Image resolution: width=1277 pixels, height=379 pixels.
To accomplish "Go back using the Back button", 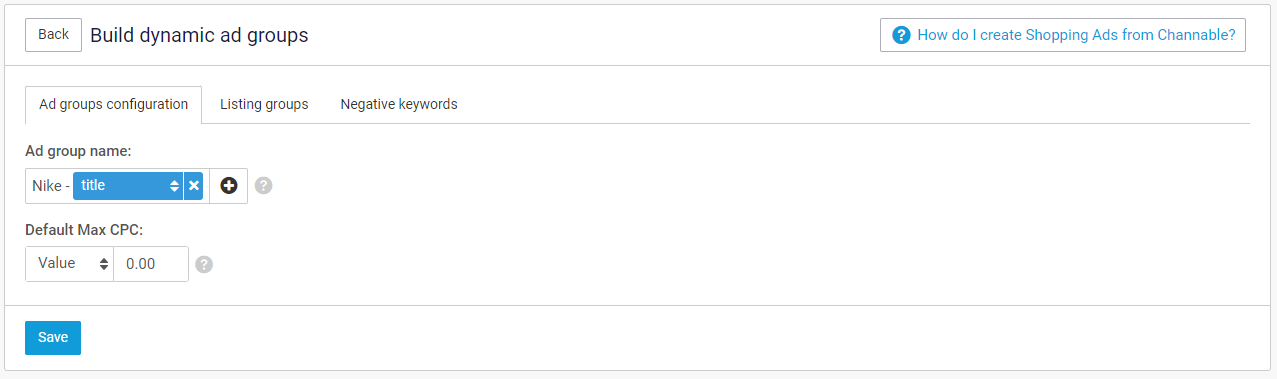I will pyautogui.click(x=53, y=35).
